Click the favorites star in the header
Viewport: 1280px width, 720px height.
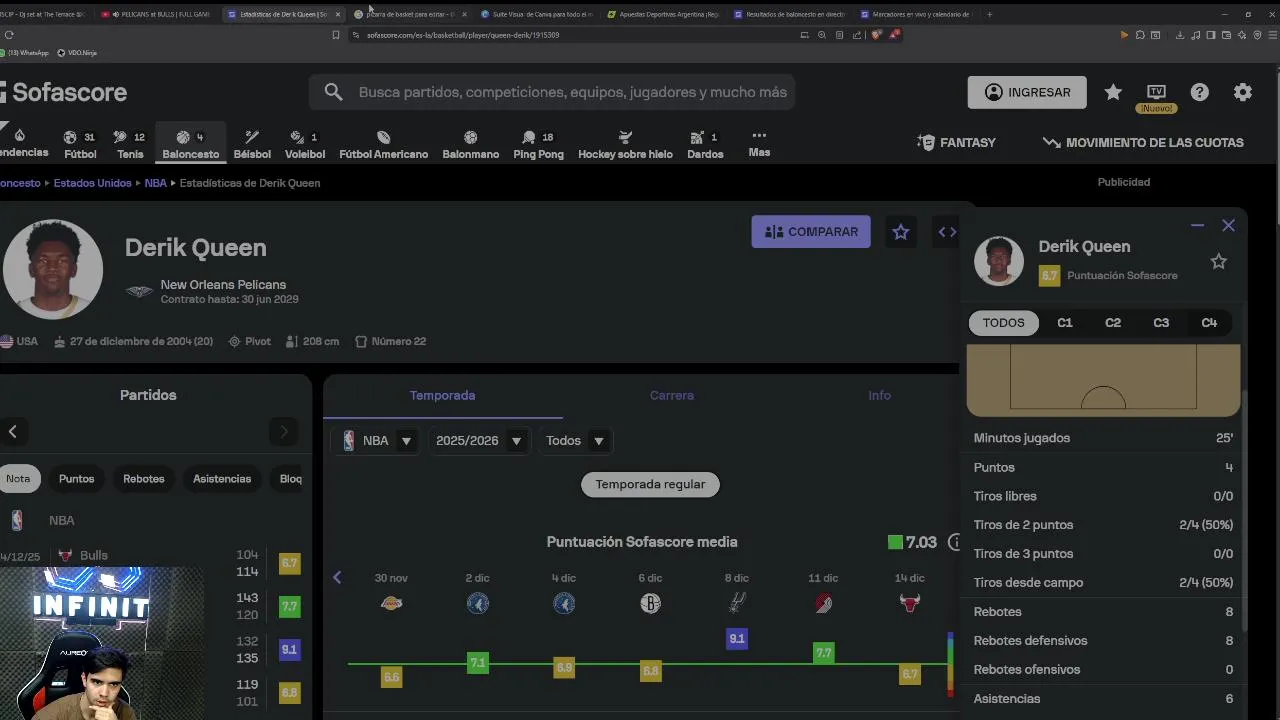click(1113, 92)
